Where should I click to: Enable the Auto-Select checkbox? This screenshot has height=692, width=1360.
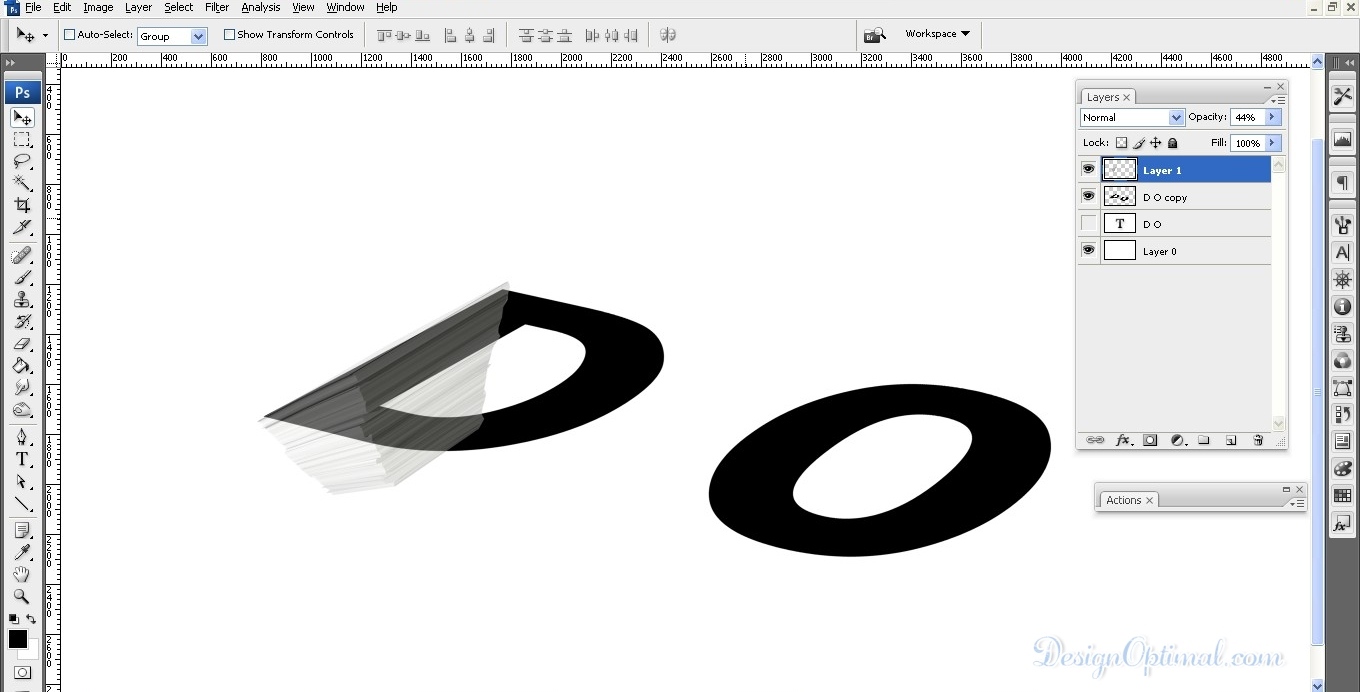70,35
